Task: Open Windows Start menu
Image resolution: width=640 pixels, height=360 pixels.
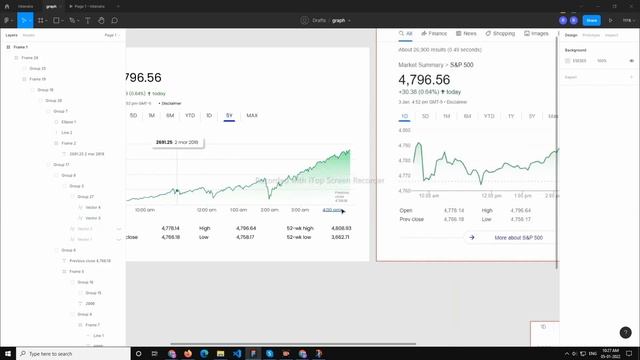Action: tap(8, 353)
